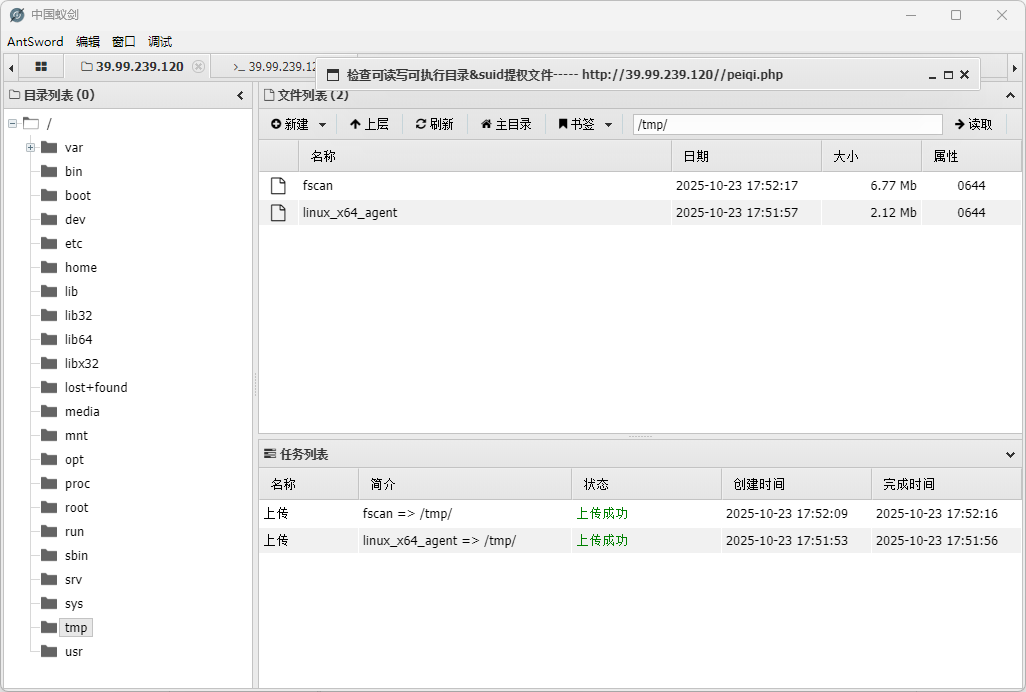Open the 书签 (Bookmarks) dropdown

click(x=585, y=124)
